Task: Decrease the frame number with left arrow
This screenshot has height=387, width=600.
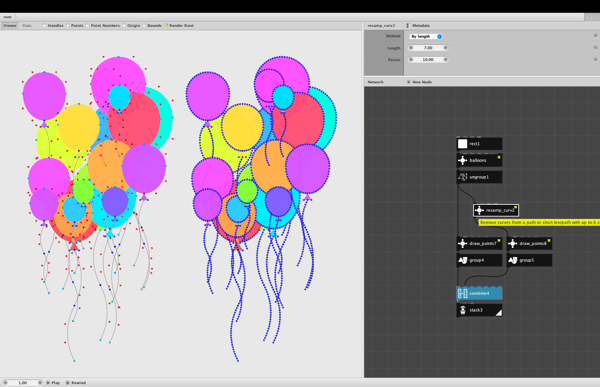Action: click(5, 382)
